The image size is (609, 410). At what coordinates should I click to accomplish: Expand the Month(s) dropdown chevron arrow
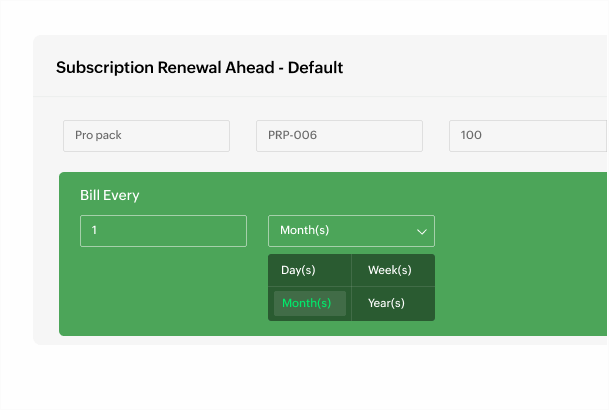click(x=421, y=231)
